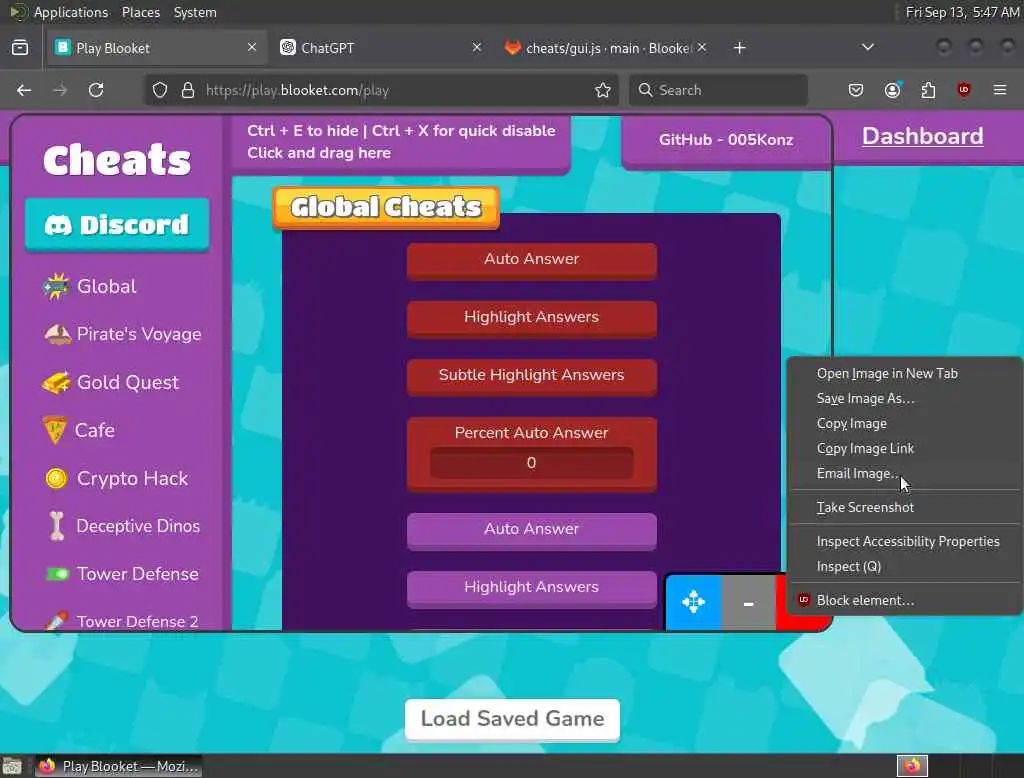The height and width of the screenshot is (778, 1024).
Task: Choose Save Image As from context menu
Action: point(904,398)
